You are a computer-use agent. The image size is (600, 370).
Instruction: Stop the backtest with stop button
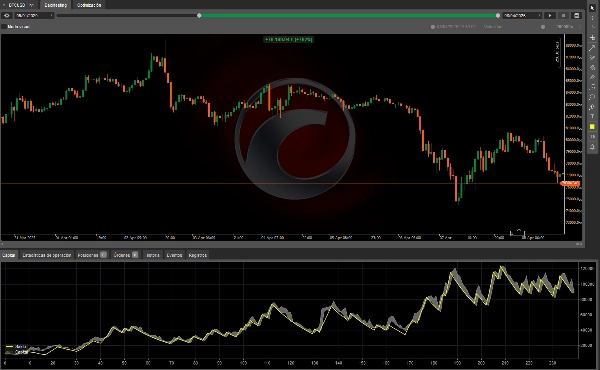(x=563, y=16)
